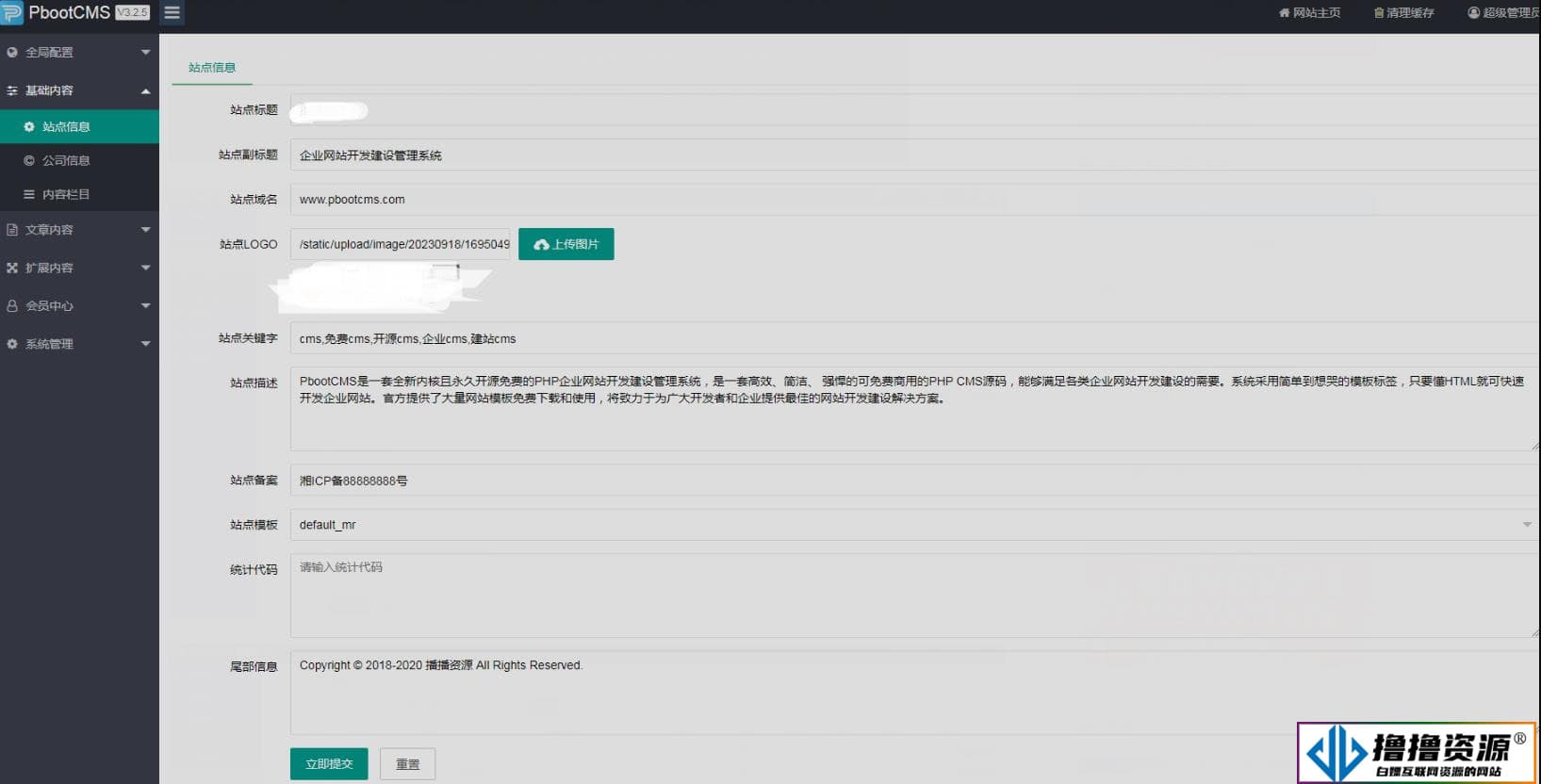Expand the 系统管理 menu arrow
This screenshot has width=1541, height=784.
[x=145, y=344]
